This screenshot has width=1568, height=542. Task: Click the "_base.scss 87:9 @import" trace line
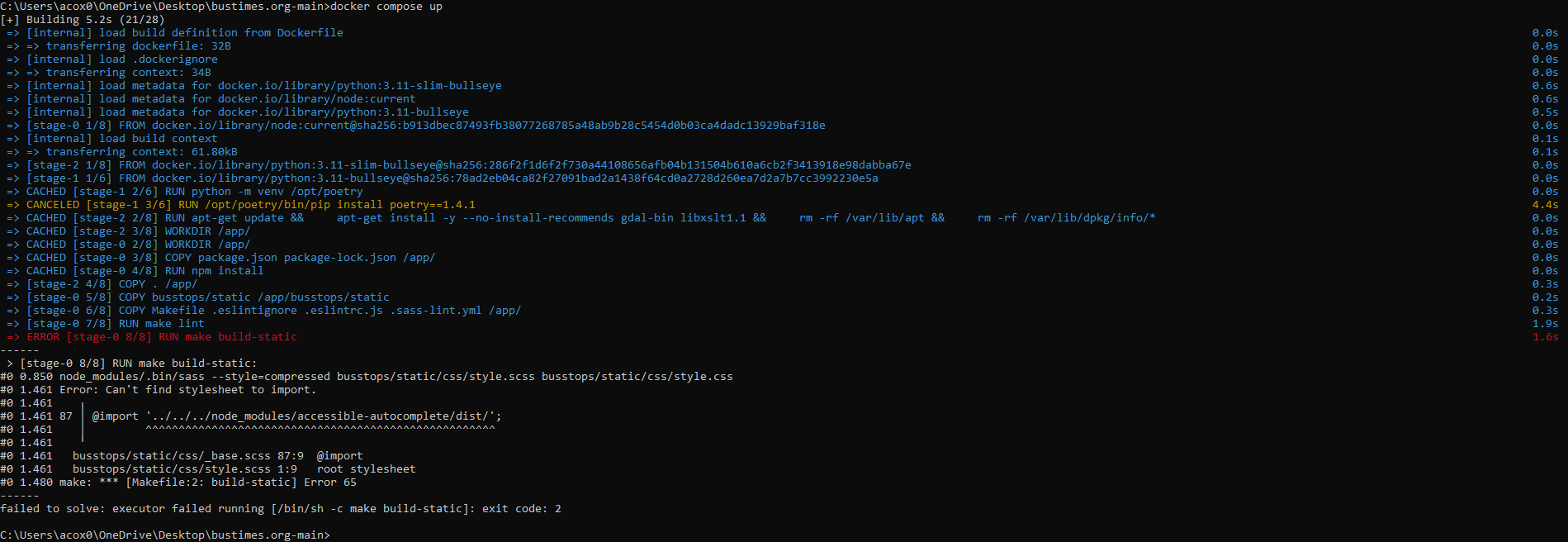pos(217,456)
